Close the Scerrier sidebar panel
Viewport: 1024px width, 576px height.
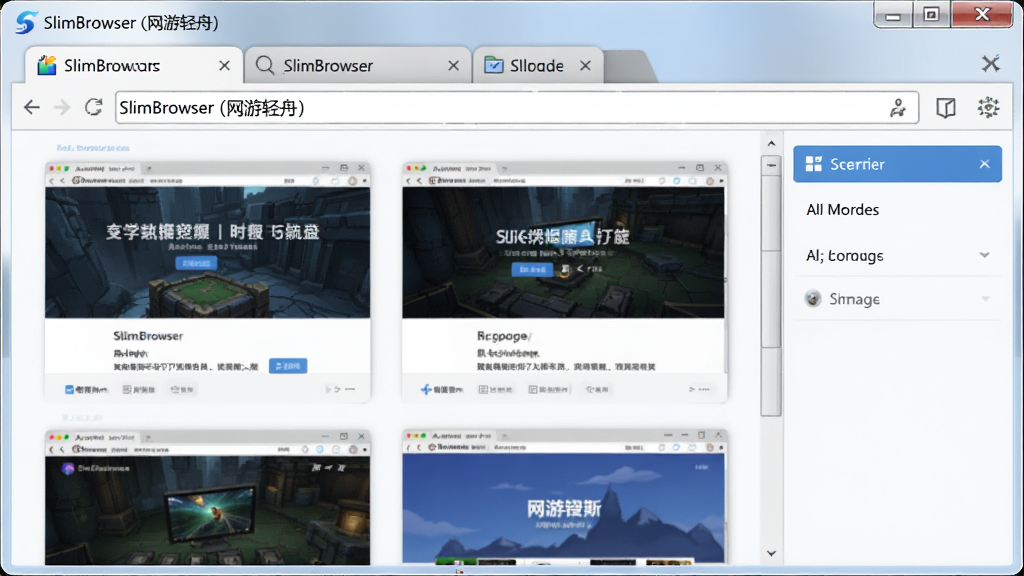click(x=985, y=164)
